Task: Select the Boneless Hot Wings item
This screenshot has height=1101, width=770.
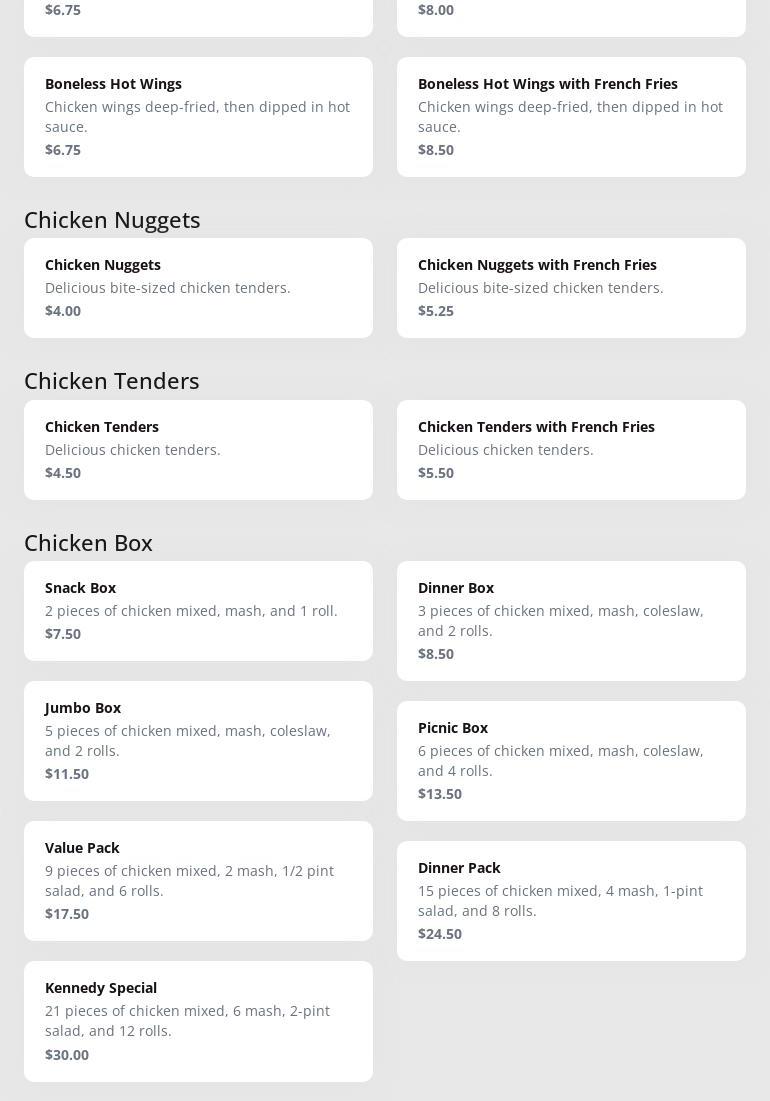Action: 198,117
